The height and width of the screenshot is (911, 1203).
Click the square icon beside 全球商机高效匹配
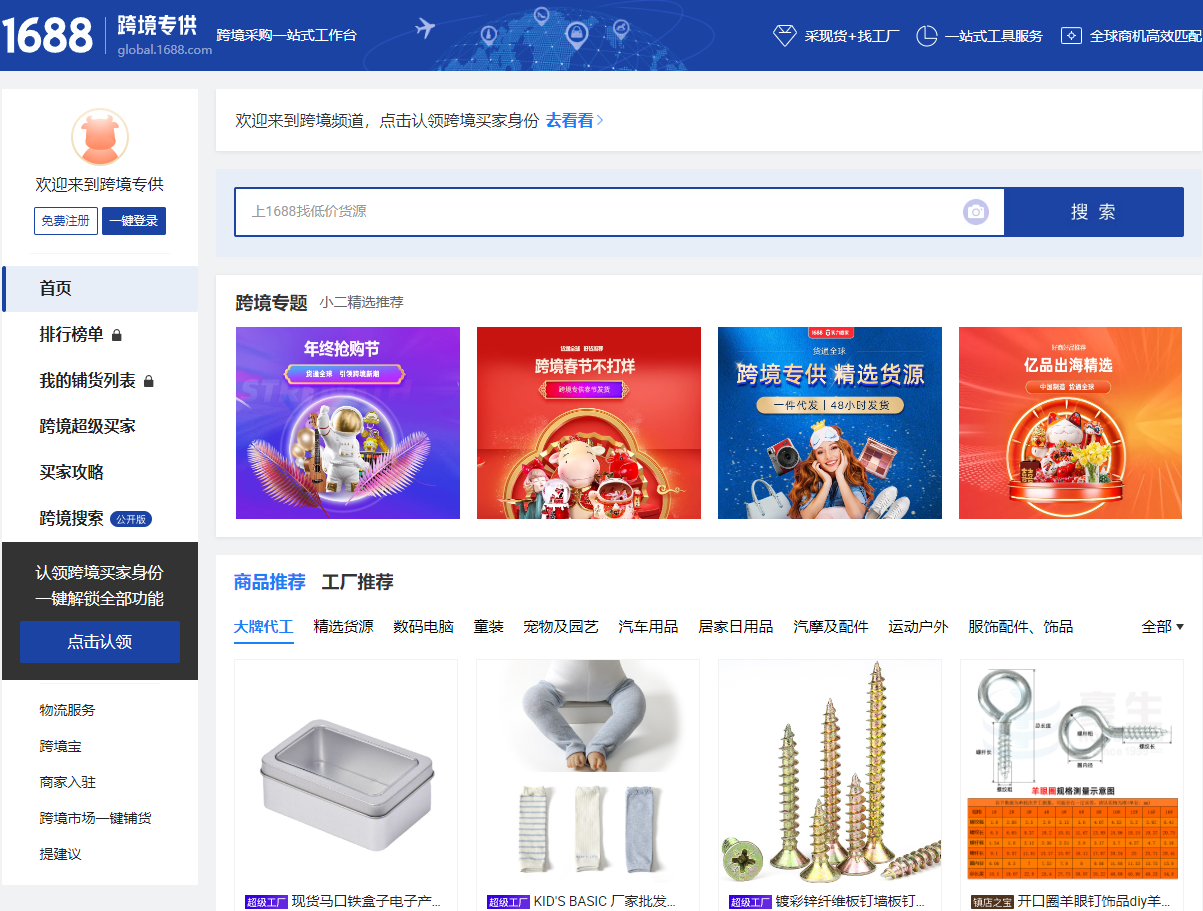[x=1071, y=36]
